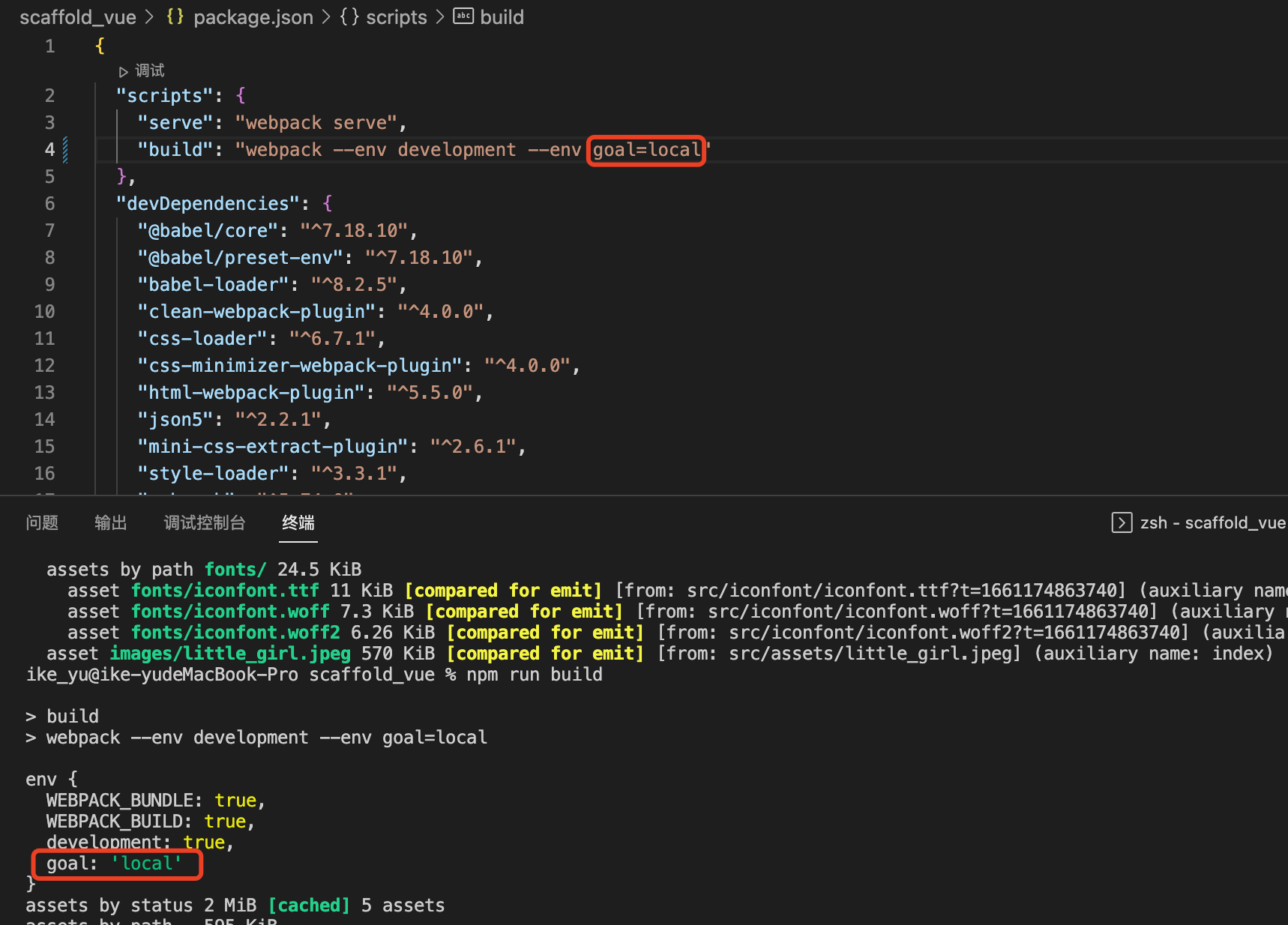Click "mini-css-extract-plugin" on line 15
1288x925 pixels.
click(274, 447)
